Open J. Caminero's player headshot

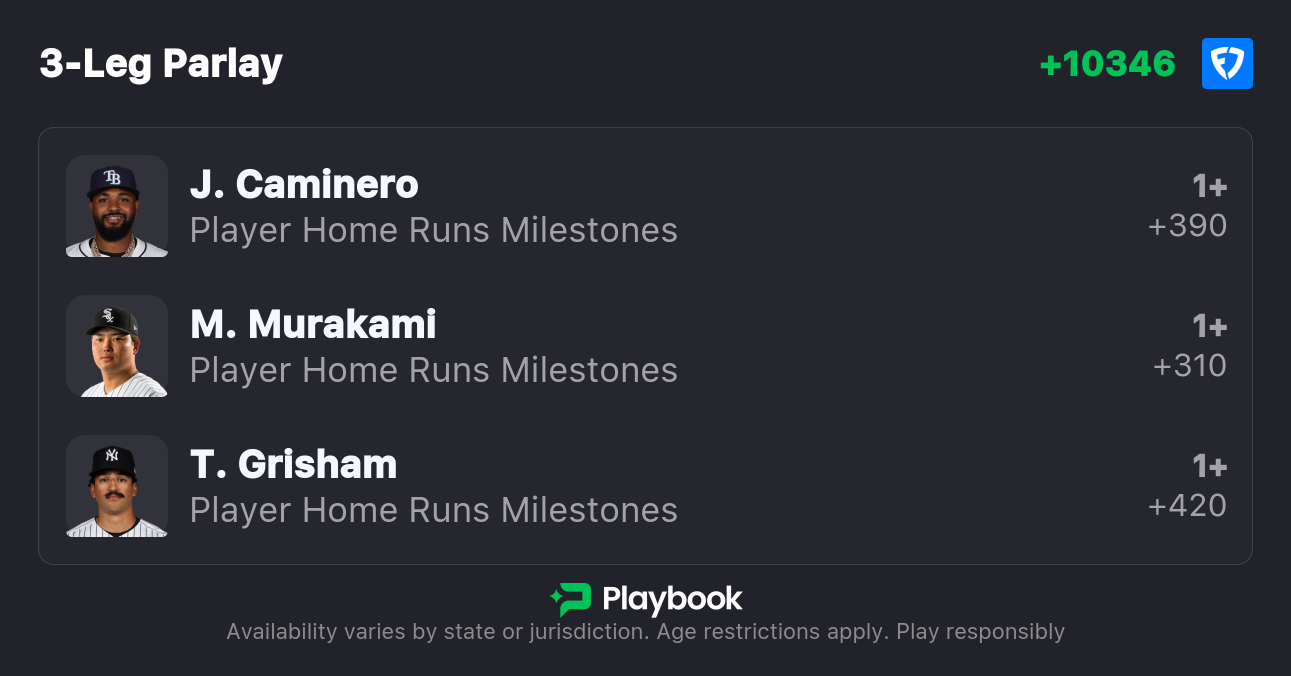click(117, 206)
